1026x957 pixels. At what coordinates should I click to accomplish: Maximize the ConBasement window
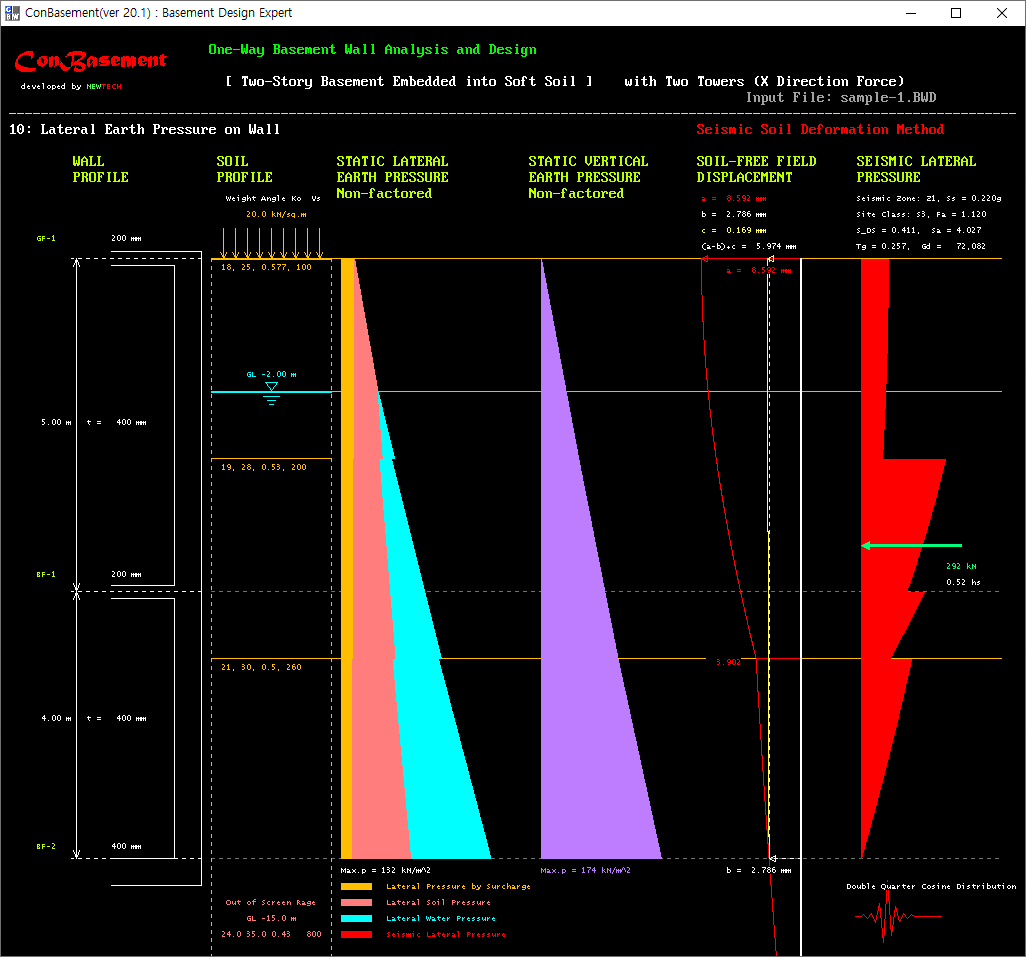[956, 13]
